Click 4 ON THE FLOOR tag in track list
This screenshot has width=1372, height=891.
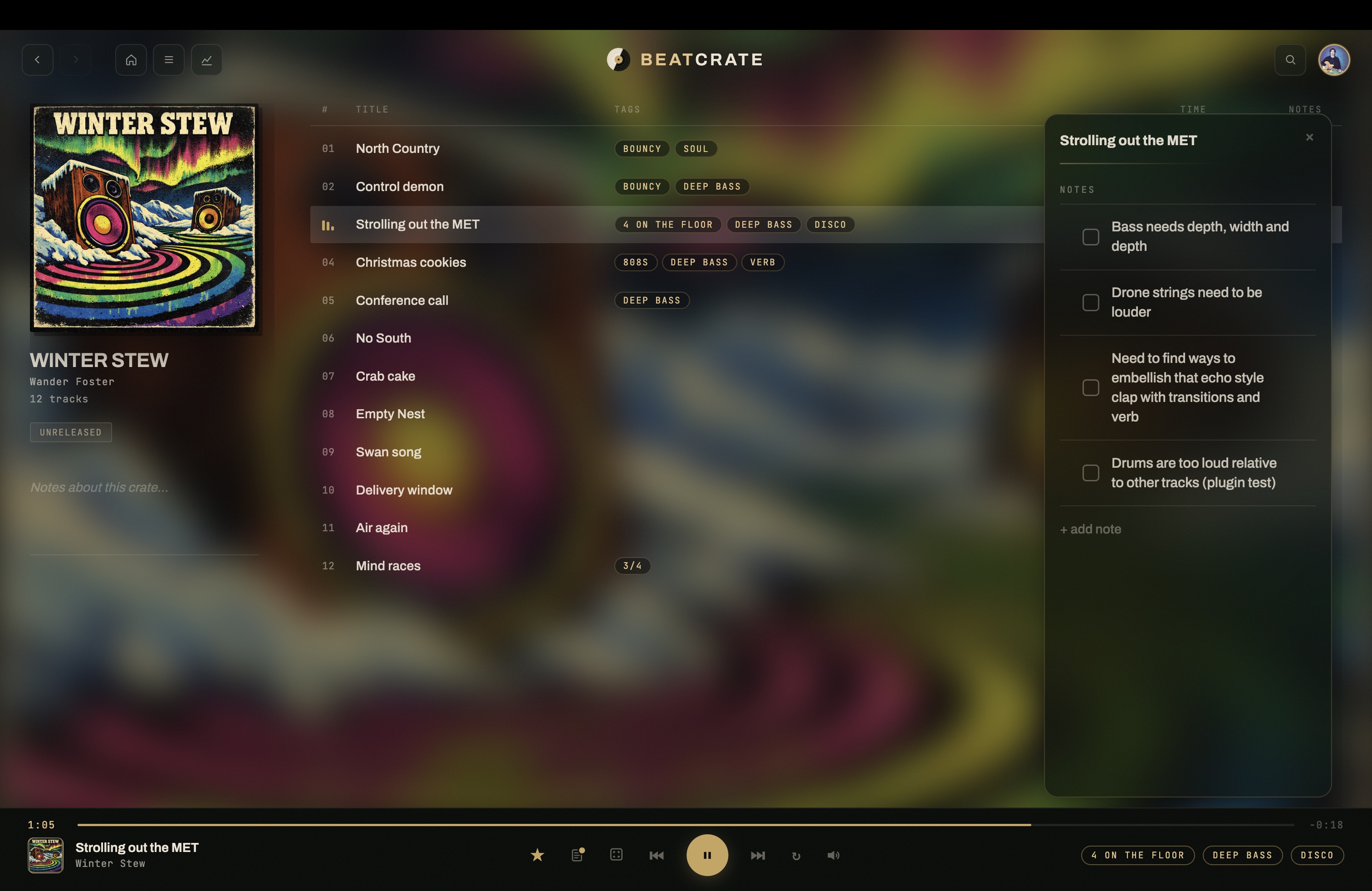(667, 225)
